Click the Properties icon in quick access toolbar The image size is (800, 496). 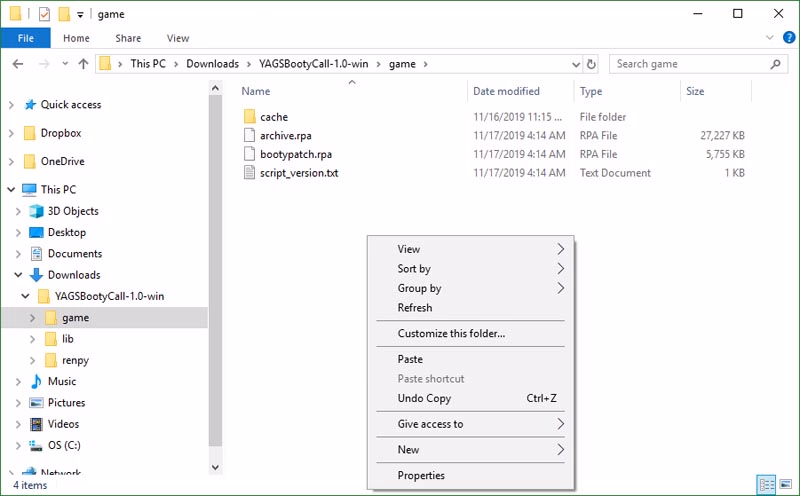tap(43, 14)
